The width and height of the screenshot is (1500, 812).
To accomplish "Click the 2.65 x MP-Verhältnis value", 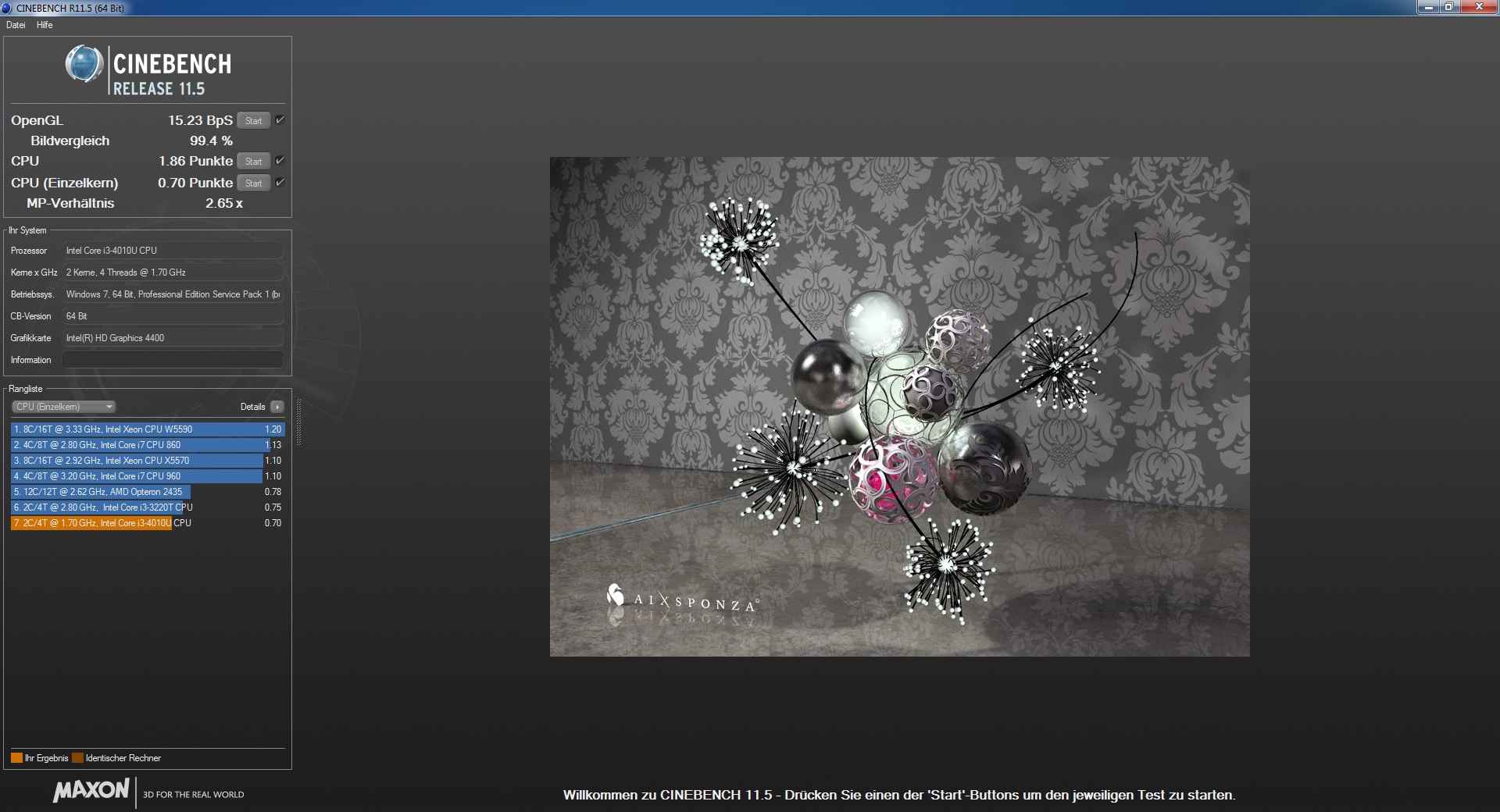I will pyautogui.click(x=224, y=203).
